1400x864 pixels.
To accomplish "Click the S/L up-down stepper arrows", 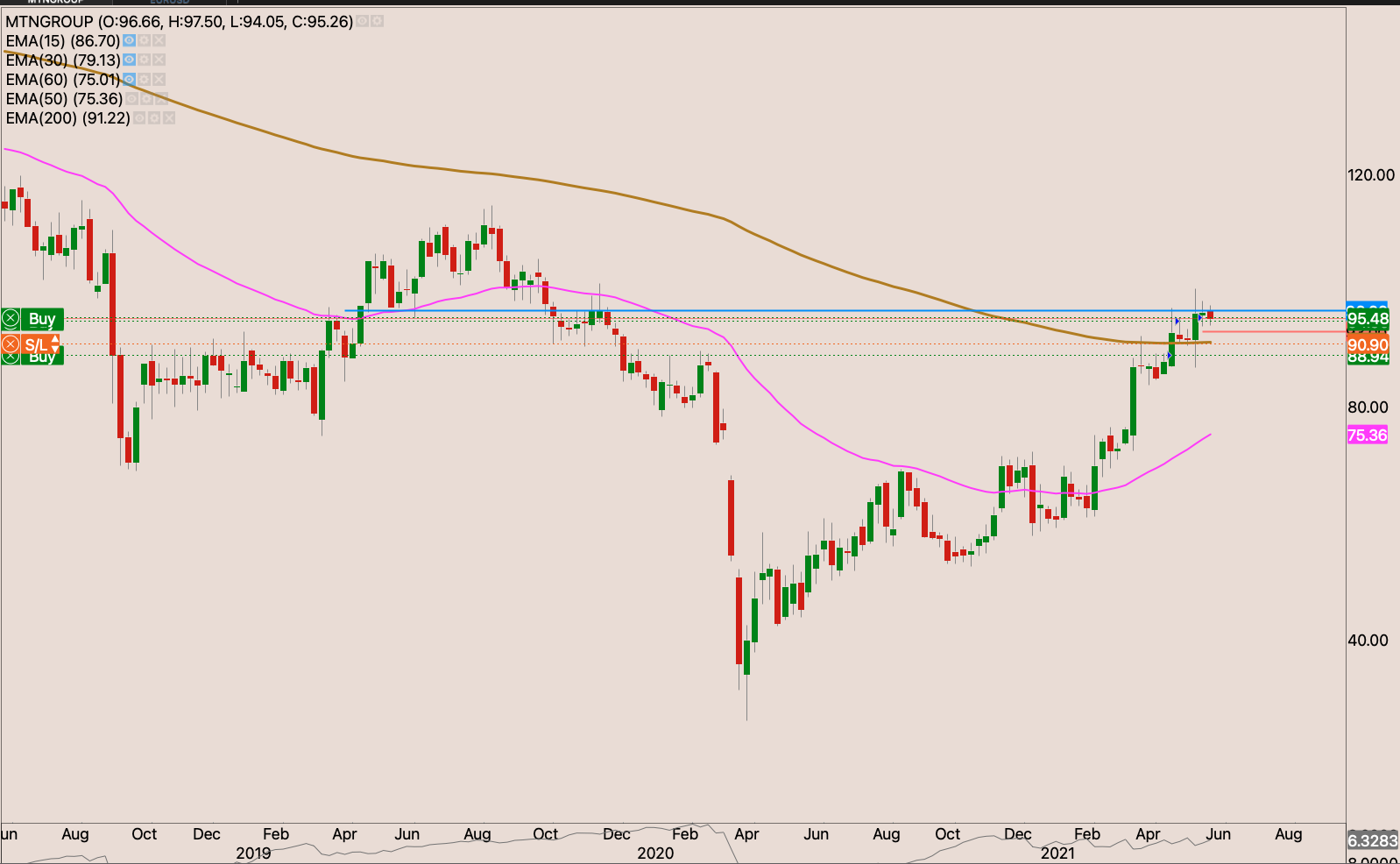I will point(55,344).
